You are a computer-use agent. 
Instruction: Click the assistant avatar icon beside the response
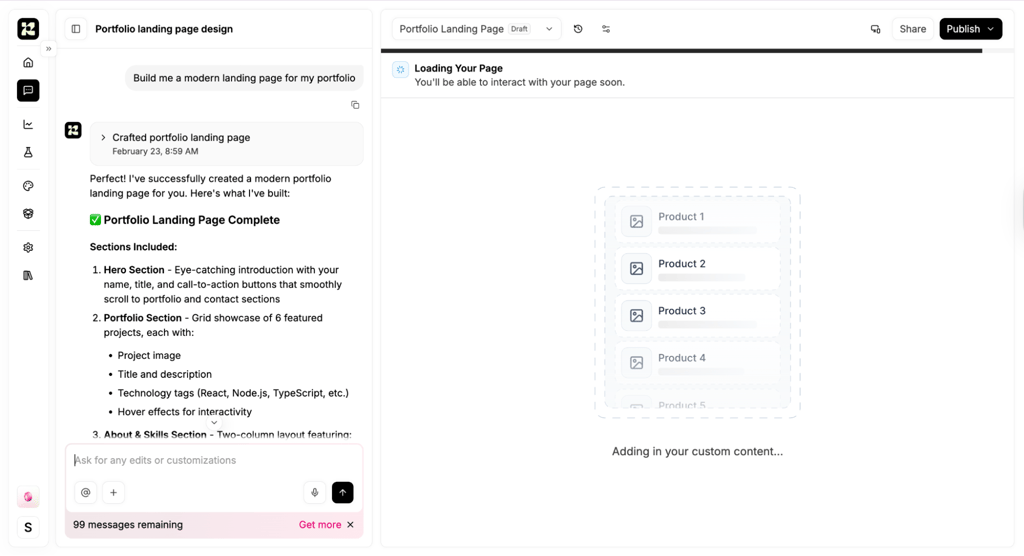73,130
